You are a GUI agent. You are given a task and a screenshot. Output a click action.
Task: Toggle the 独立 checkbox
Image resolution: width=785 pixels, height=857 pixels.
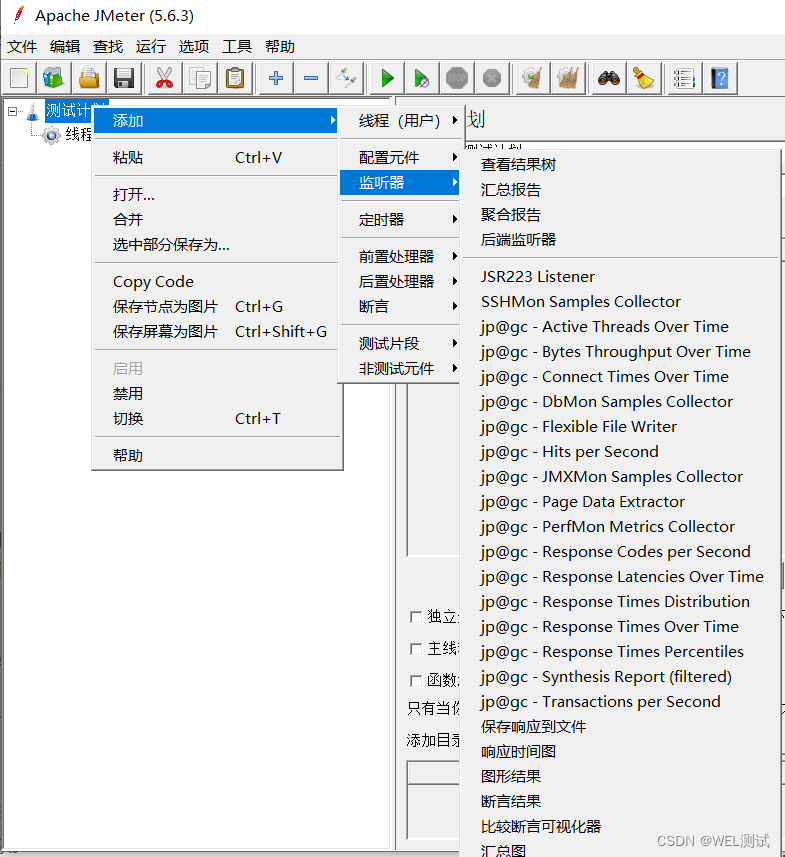(415, 617)
